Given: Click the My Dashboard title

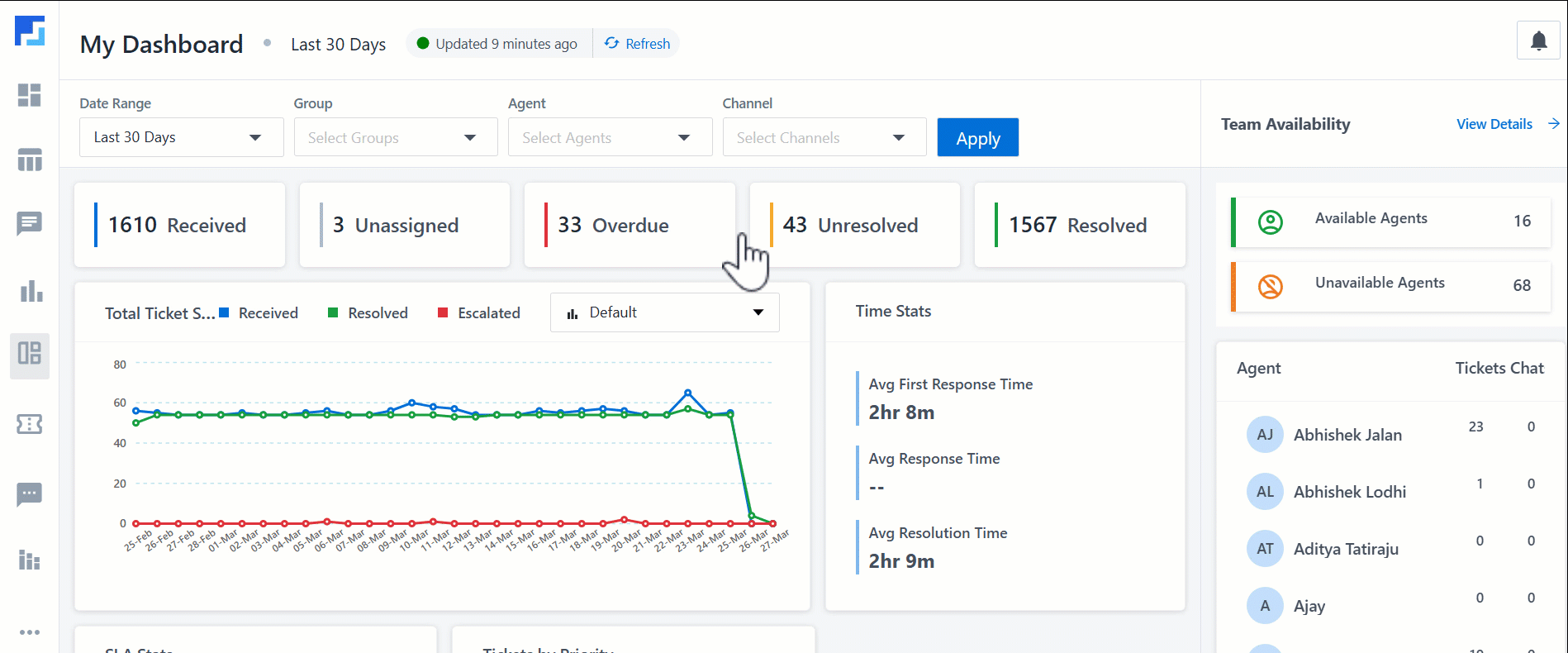Looking at the screenshot, I should pyautogui.click(x=161, y=44).
